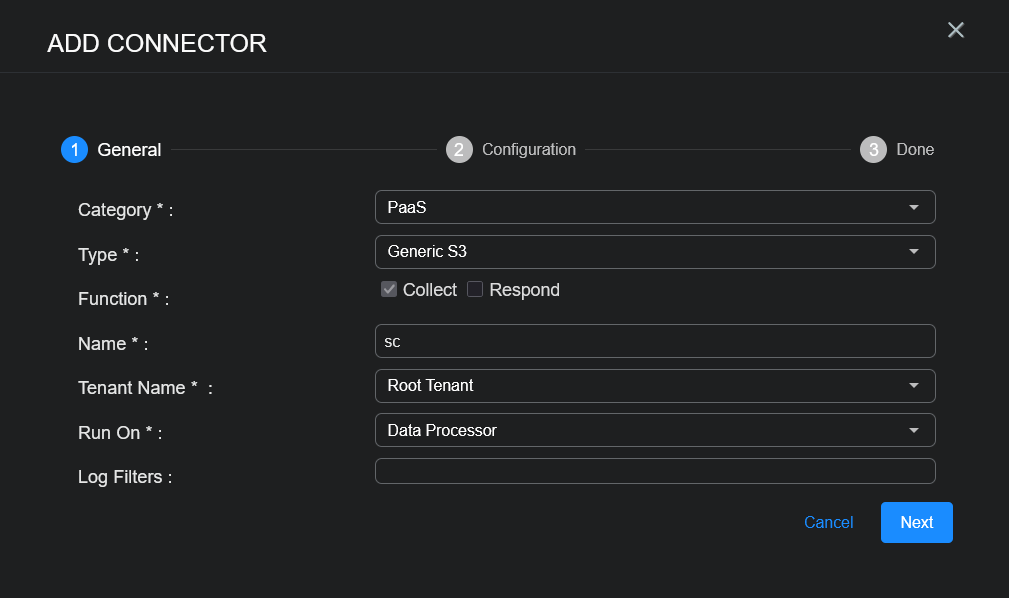
Task: Open the Type dropdown showing Generic S3
Action: 640,252
